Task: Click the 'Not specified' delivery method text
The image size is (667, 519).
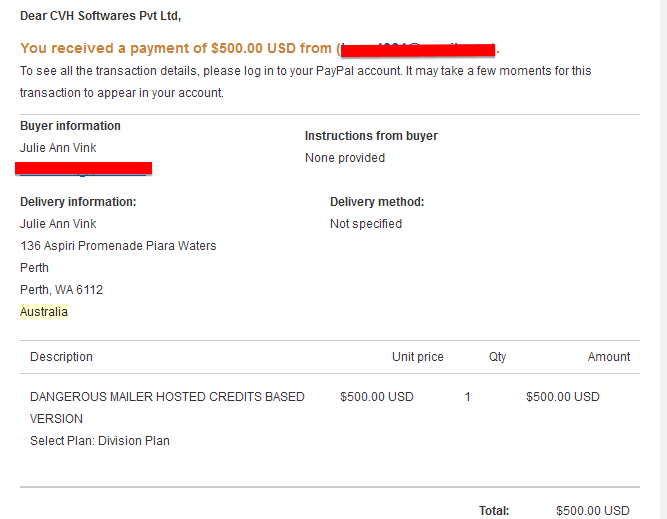Action: click(x=366, y=224)
